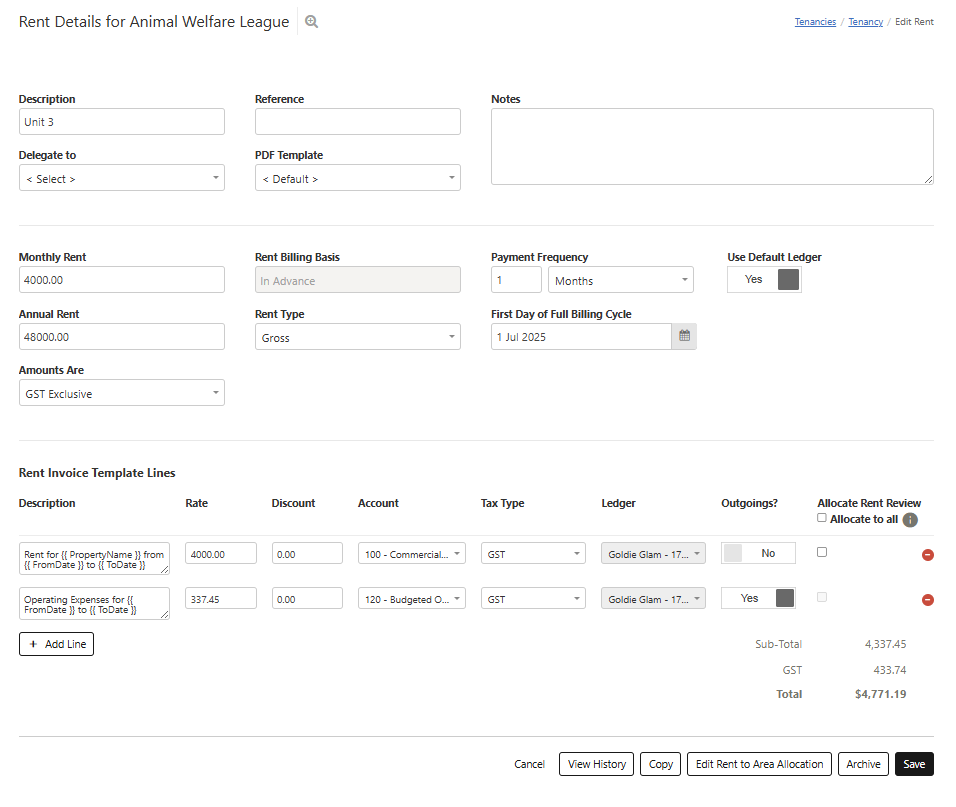Open the calendar picker for First Day of Full Billing Cycle
956x807 pixels.
coord(684,337)
